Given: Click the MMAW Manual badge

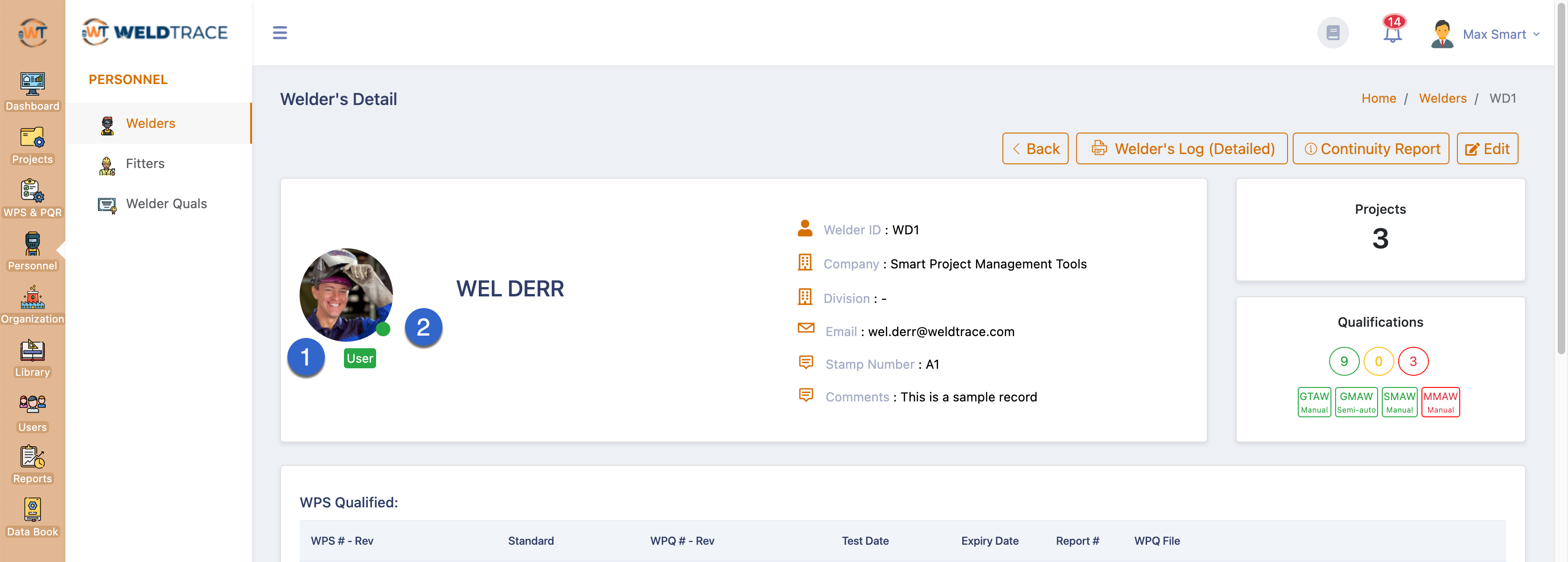Looking at the screenshot, I should 1440,402.
